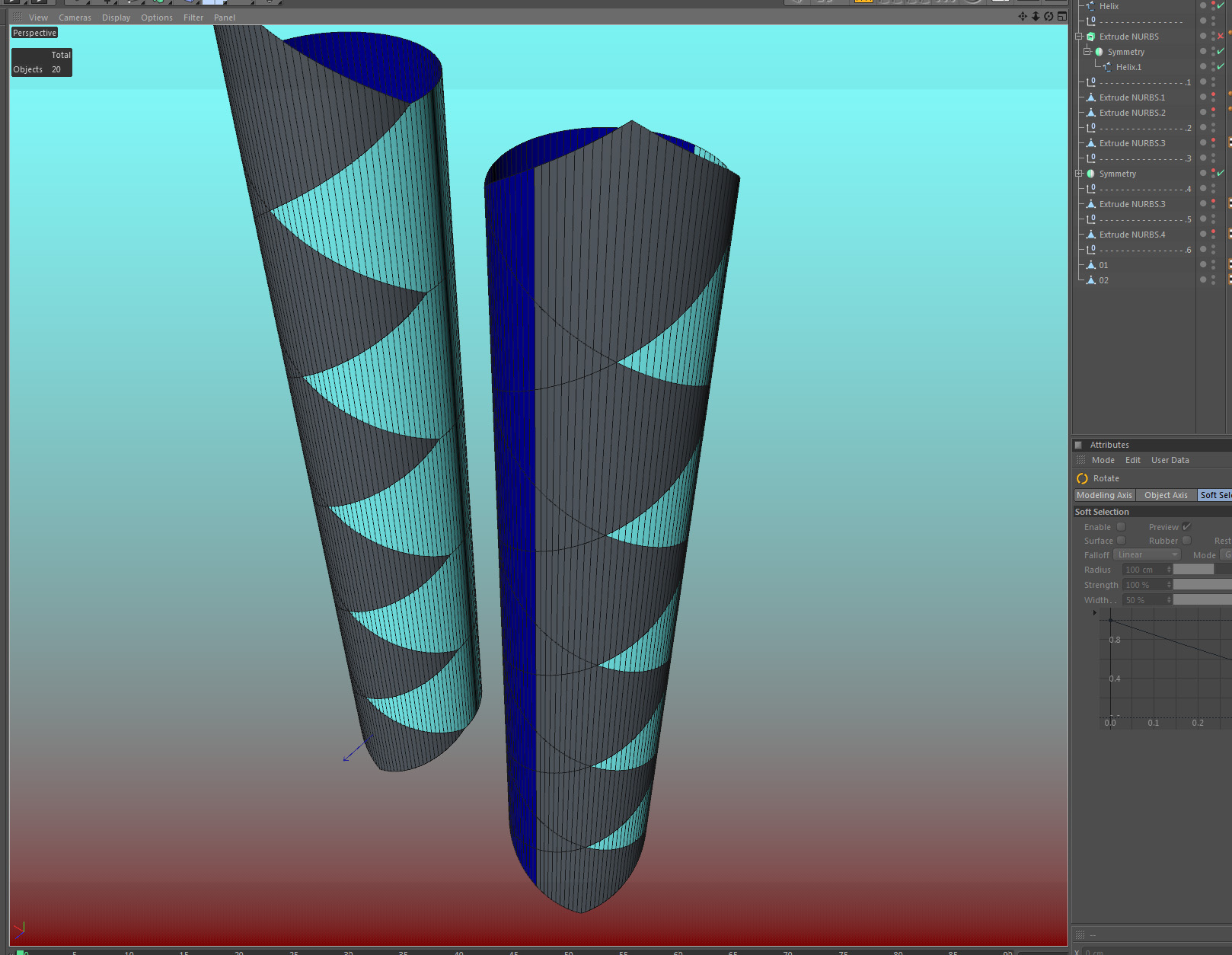Open the Cameras menu in viewport
Image resolution: width=1232 pixels, height=955 pixels.
[x=75, y=18]
